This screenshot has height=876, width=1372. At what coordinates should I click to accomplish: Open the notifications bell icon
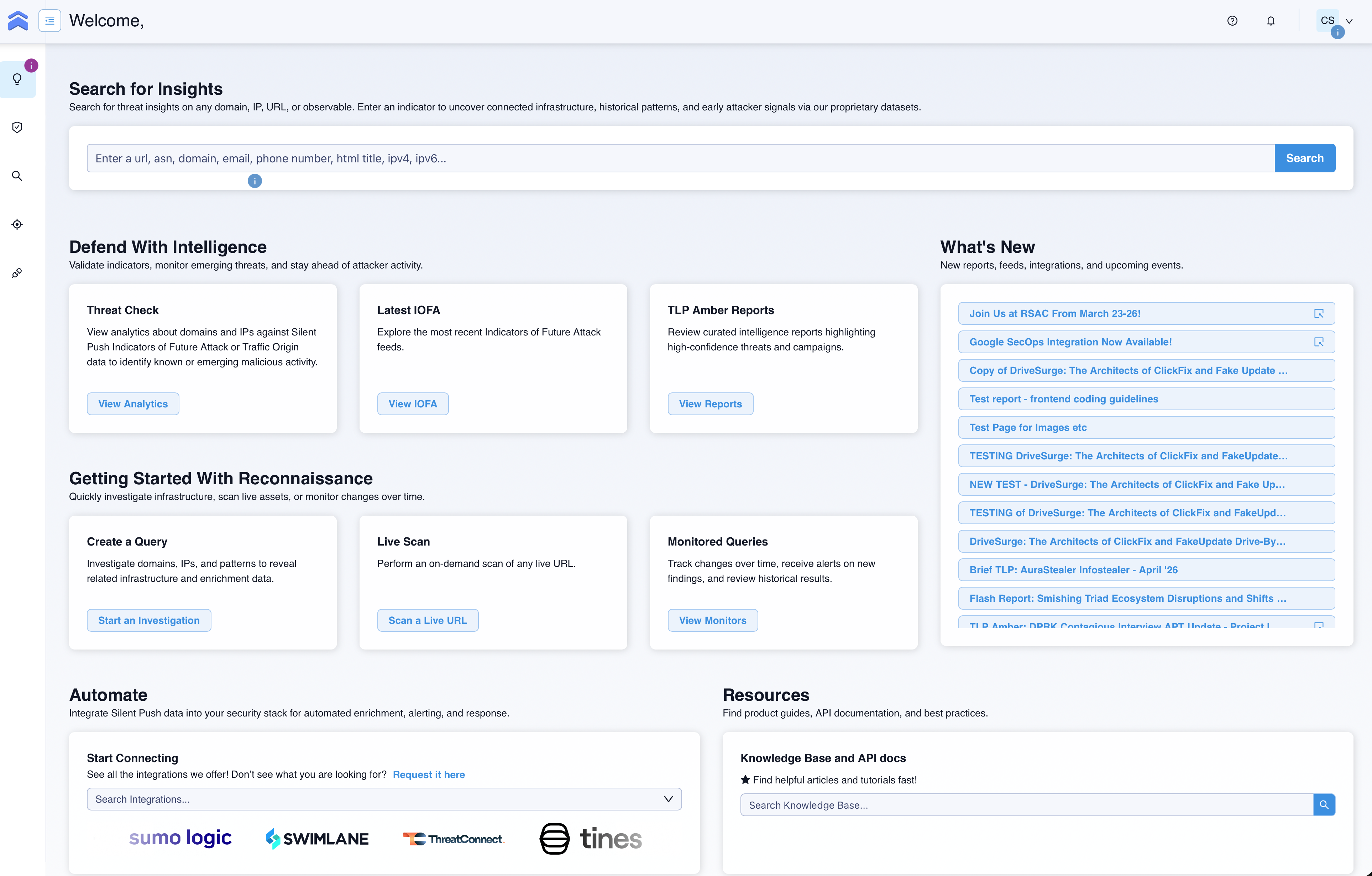tap(1271, 21)
